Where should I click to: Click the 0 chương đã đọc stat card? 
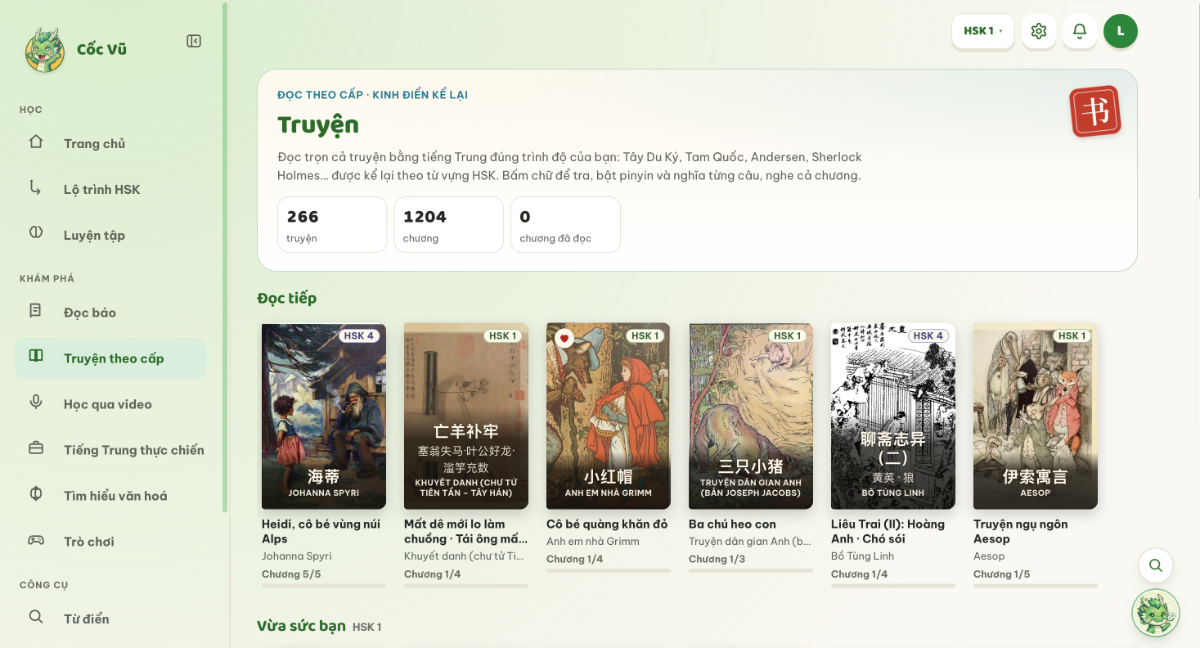point(566,224)
